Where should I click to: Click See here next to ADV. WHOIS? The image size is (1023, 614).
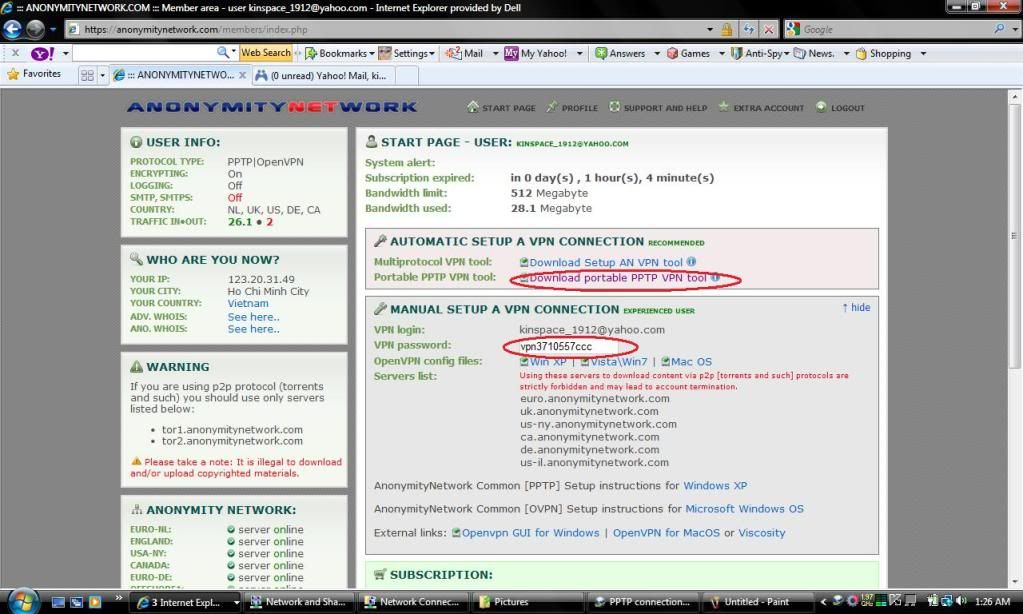click(253, 316)
